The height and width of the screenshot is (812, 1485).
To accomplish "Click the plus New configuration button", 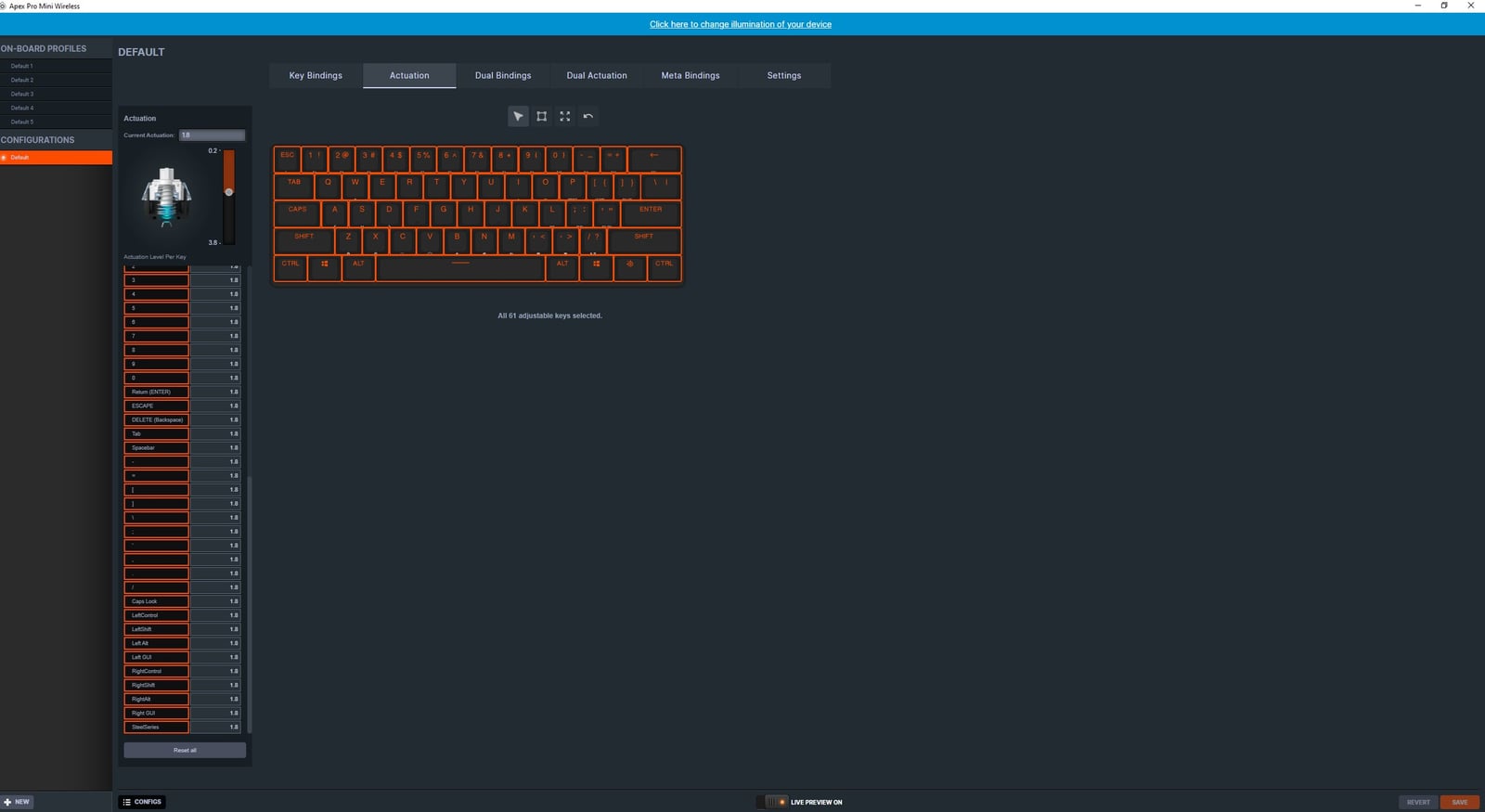I will pos(17,802).
